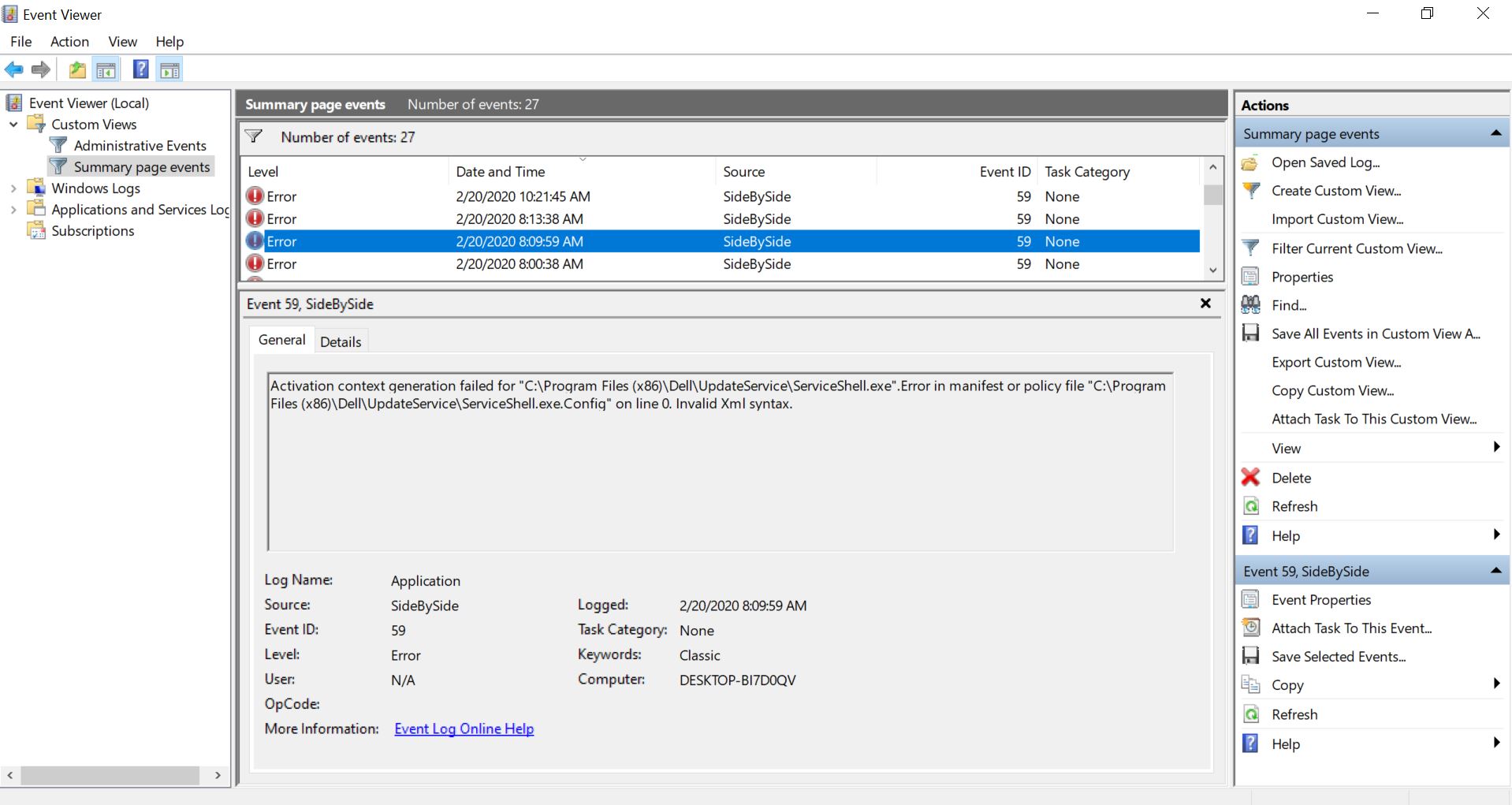Click the Save Selected Events floppy icon
This screenshot has width=1512, height=805.
click(x=1250, y=657)
